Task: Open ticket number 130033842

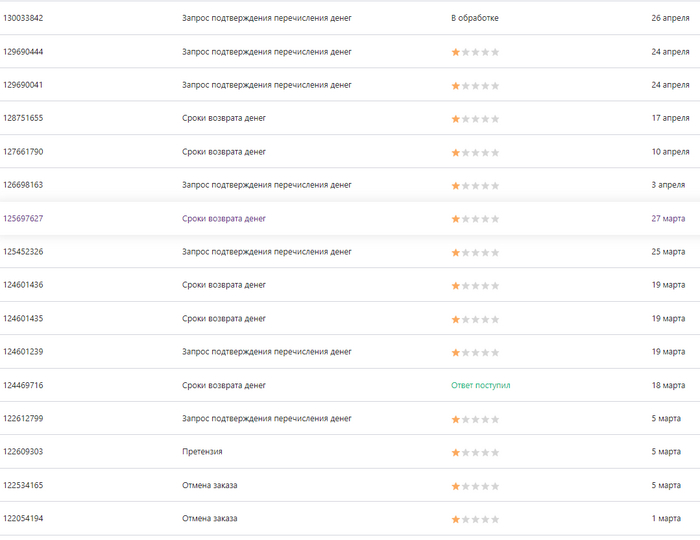Action: point(23,18)
